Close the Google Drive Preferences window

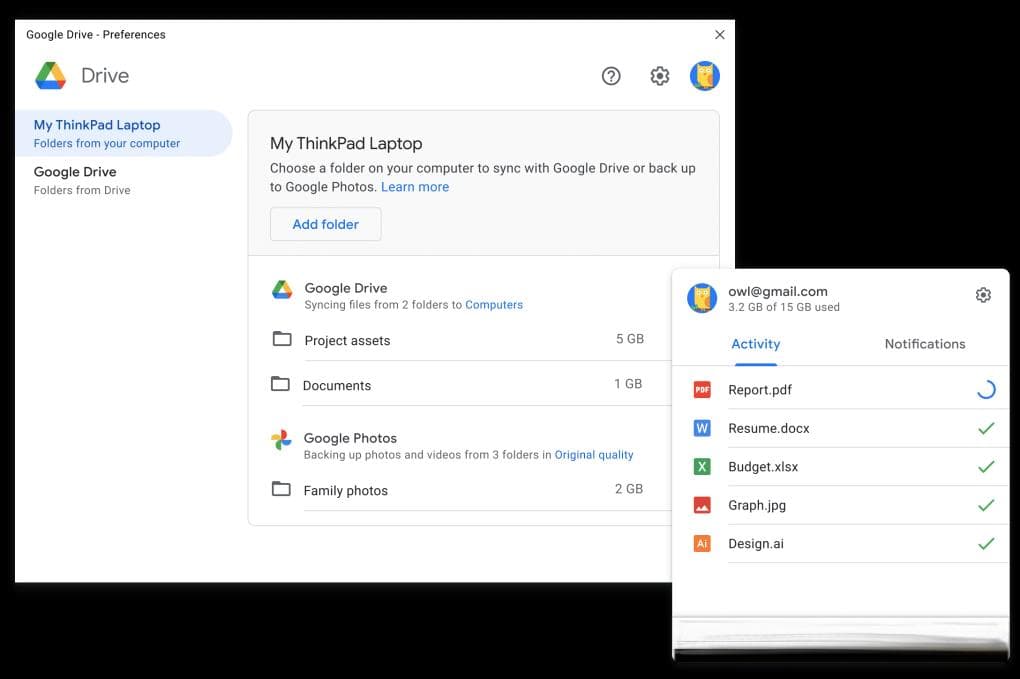coord(719,34)
